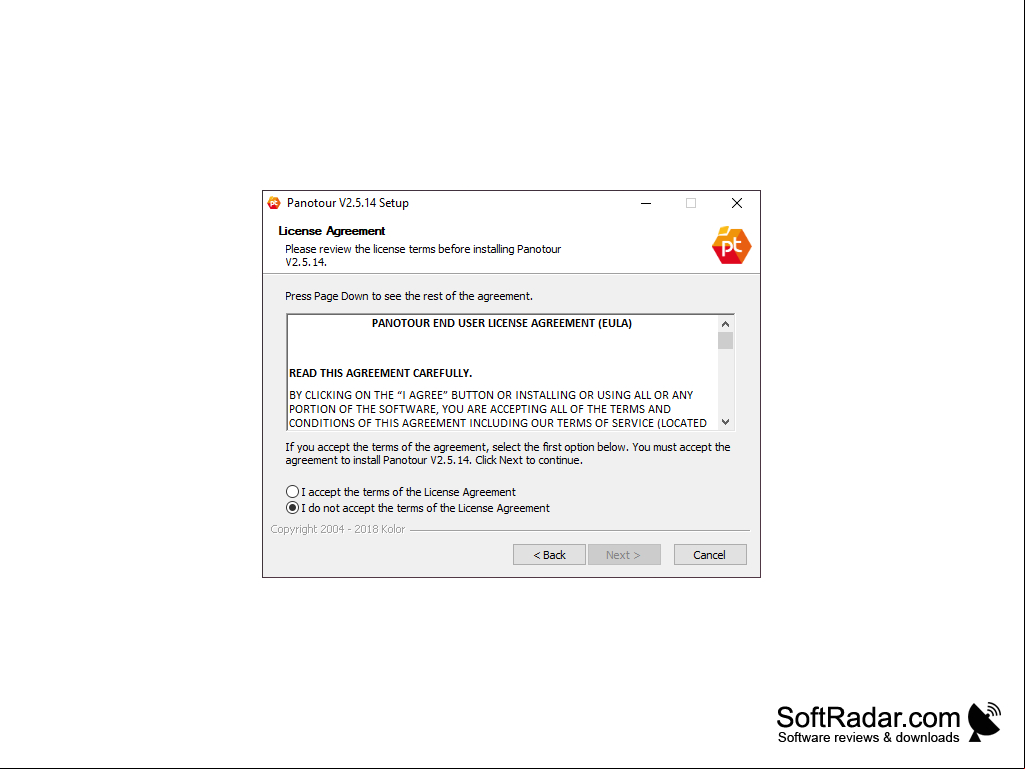Close the setup window with the X
This screenshot has height=769, width=1025.
pos(737,203)
